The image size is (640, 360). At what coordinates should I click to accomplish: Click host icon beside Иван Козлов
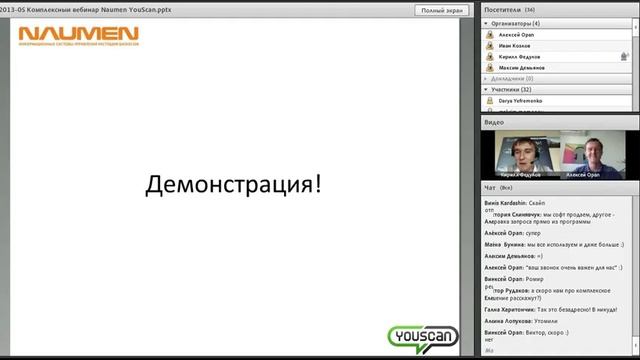point(490,46)
